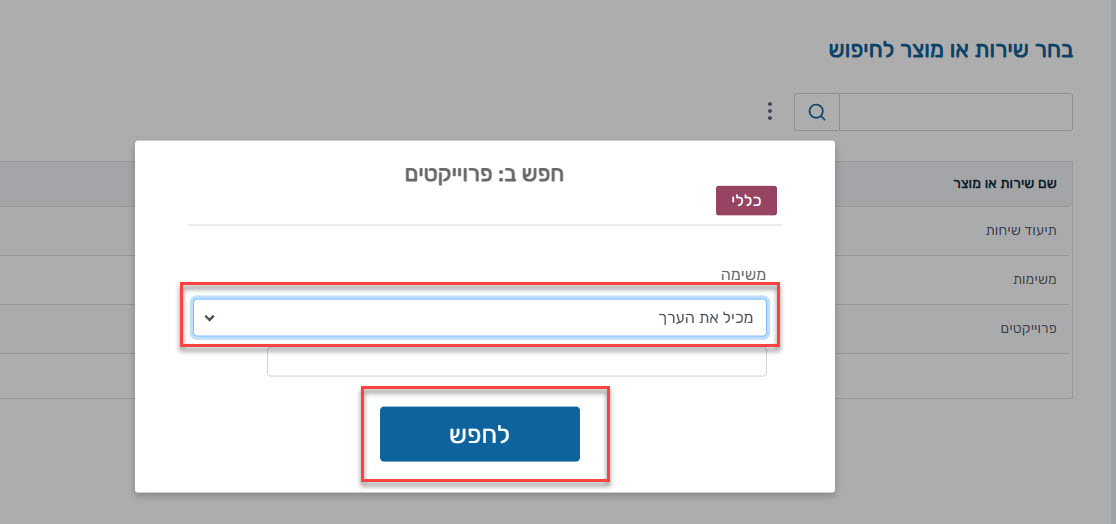This screenshot has height=524, width=1116.
Task: Click the משימה field label
Action: [x=744, y=274]
